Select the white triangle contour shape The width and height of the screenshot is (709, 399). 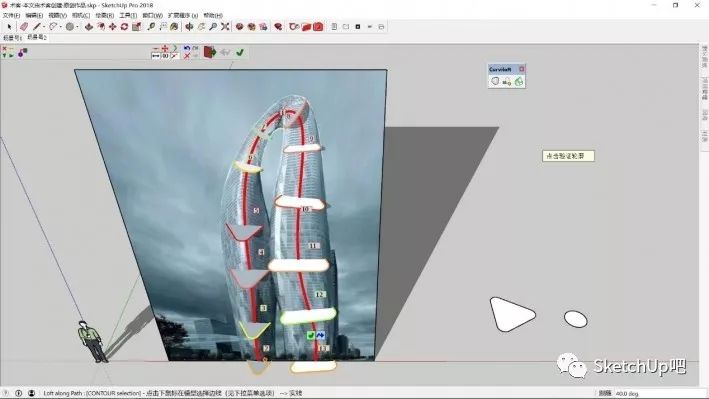pyautogui.click(x=512, y=314)
